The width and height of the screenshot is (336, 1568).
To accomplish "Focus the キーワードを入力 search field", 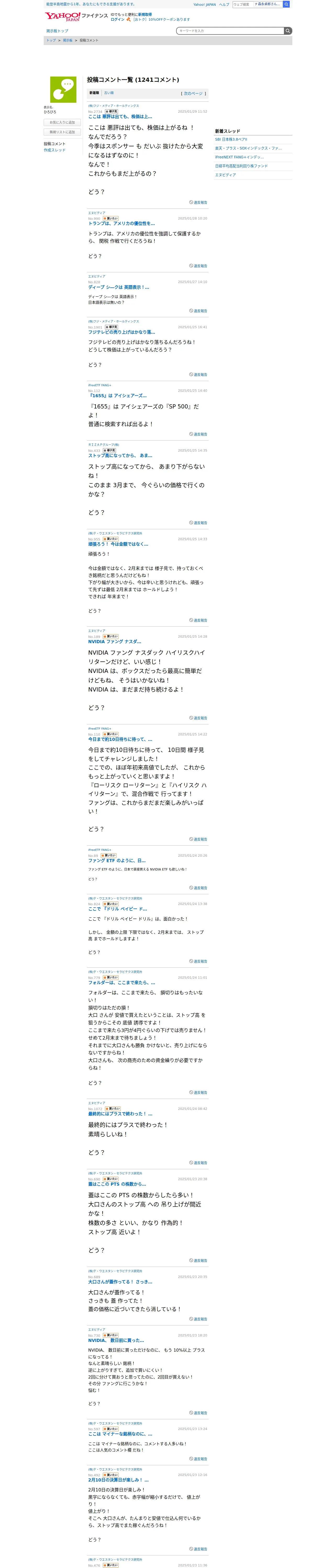I will 230,30.
